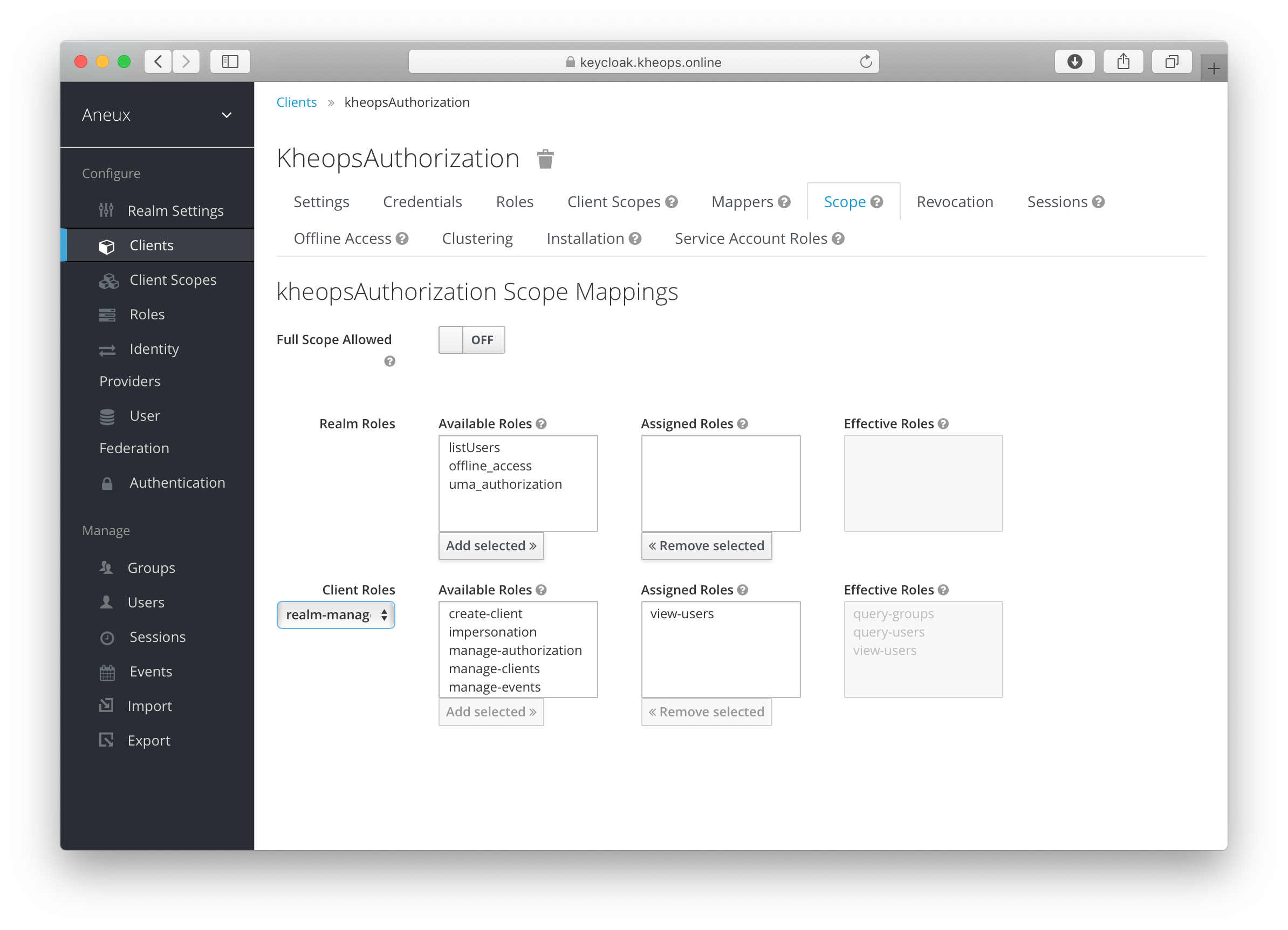The height and width of the screenshot is (930, 1288).
Task: Click client roles Remove selected button
Action: 707,713
